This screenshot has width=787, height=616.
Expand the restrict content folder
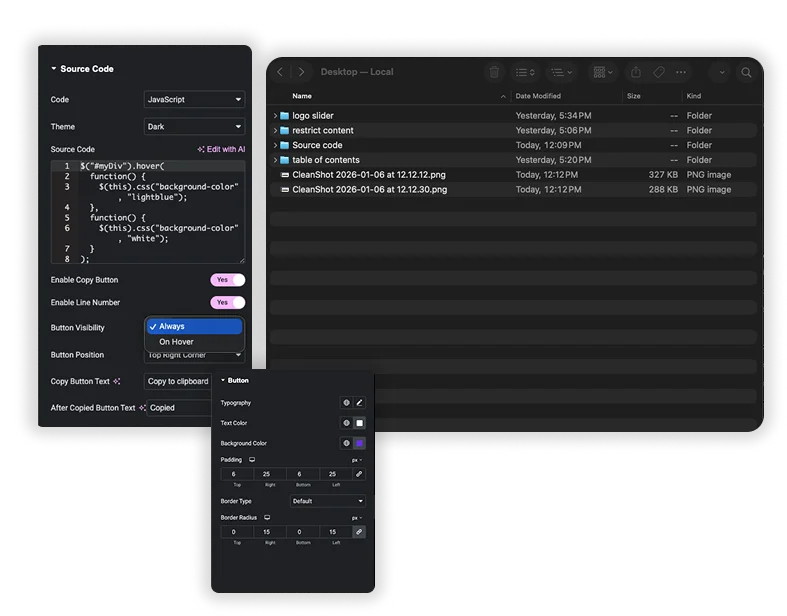[275, 131]
